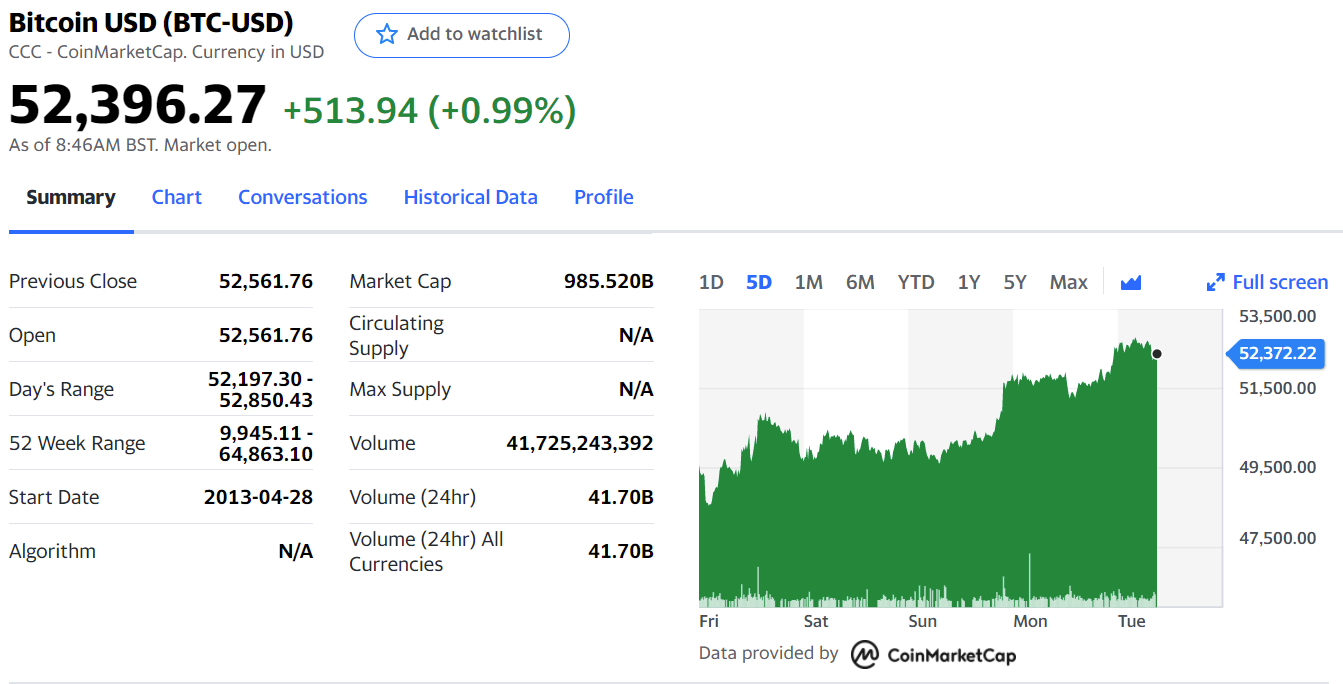Click the 47,500.00 axis label
The height and width of the screenshot is (684, 1343).
(x=1278, y=538)
